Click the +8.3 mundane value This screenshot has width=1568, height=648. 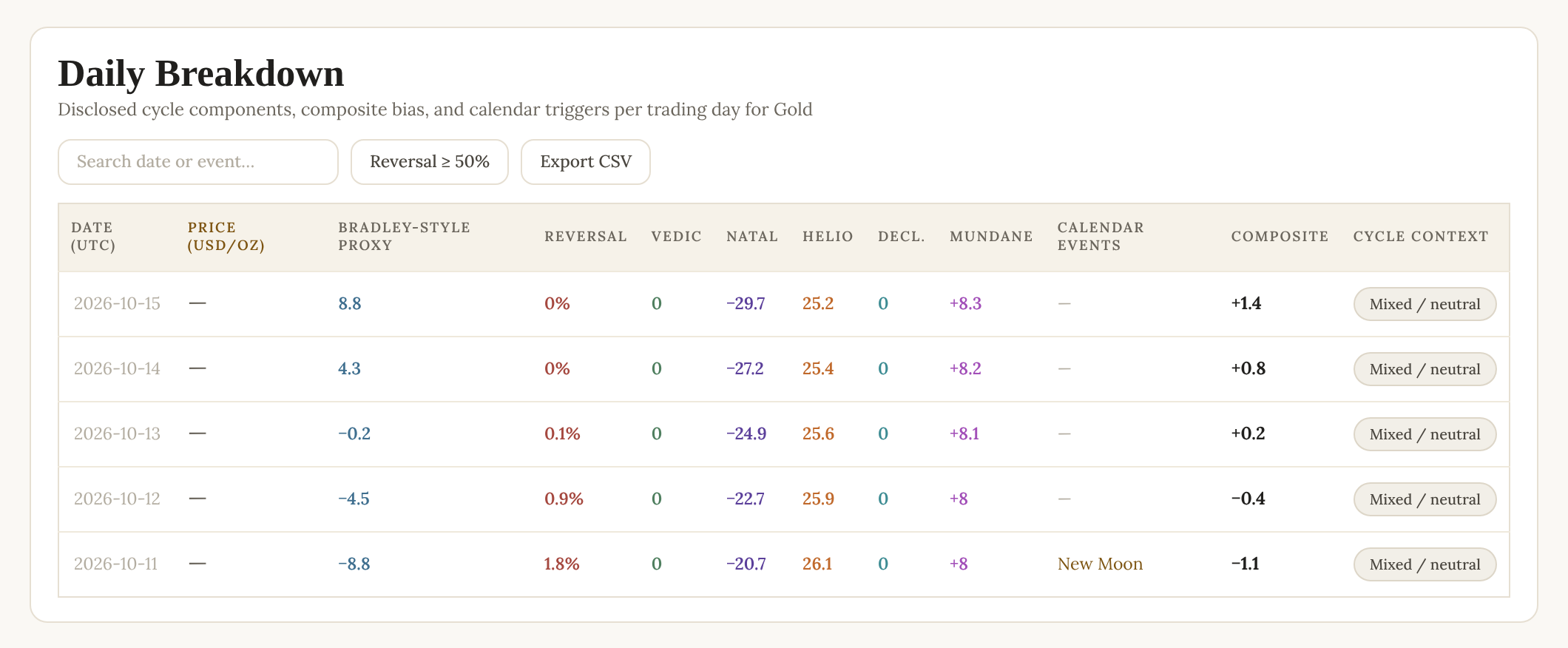pos(966,304)
